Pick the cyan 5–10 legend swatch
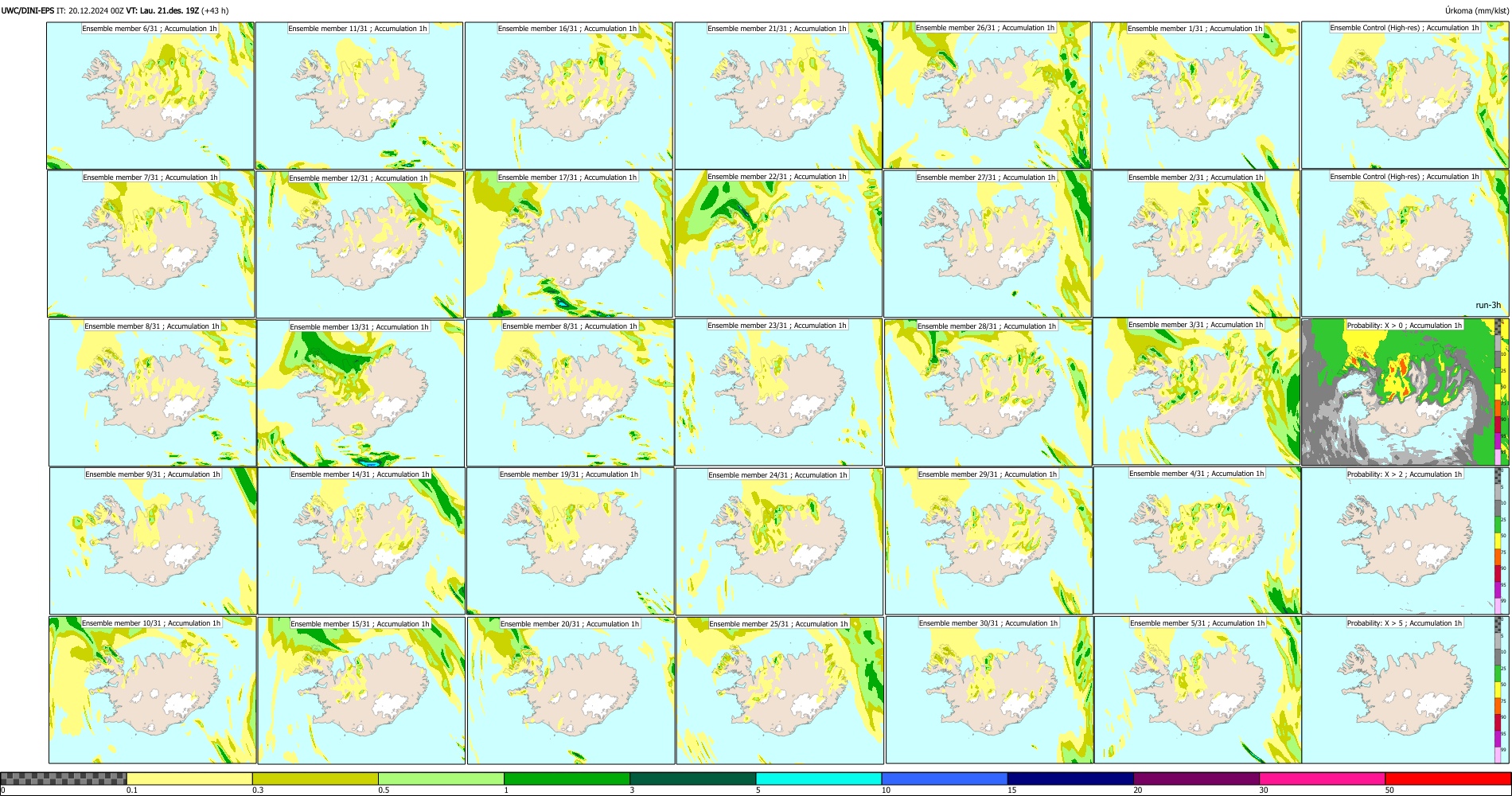 pos(819,778)
